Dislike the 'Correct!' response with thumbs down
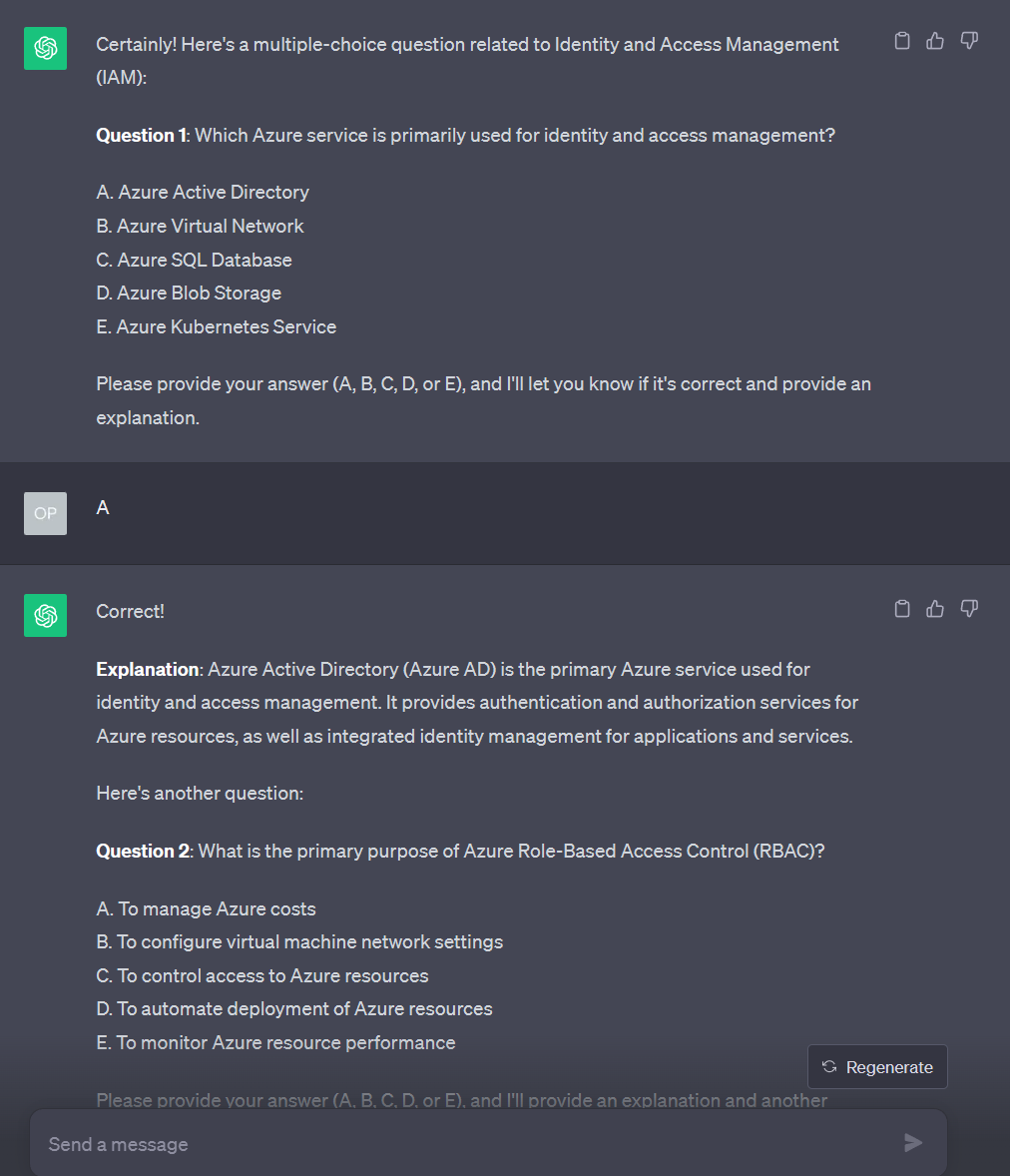 pos(968,609)
